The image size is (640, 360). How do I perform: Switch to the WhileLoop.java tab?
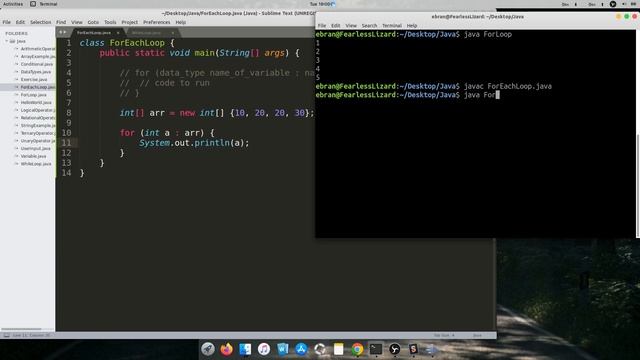[x=147, y=33]
